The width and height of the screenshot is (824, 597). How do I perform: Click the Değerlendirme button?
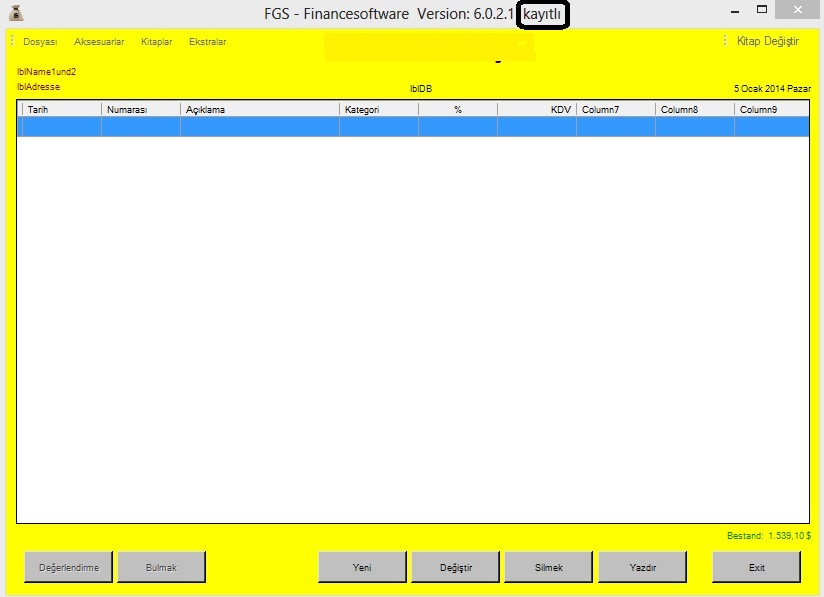pos(68,567)
